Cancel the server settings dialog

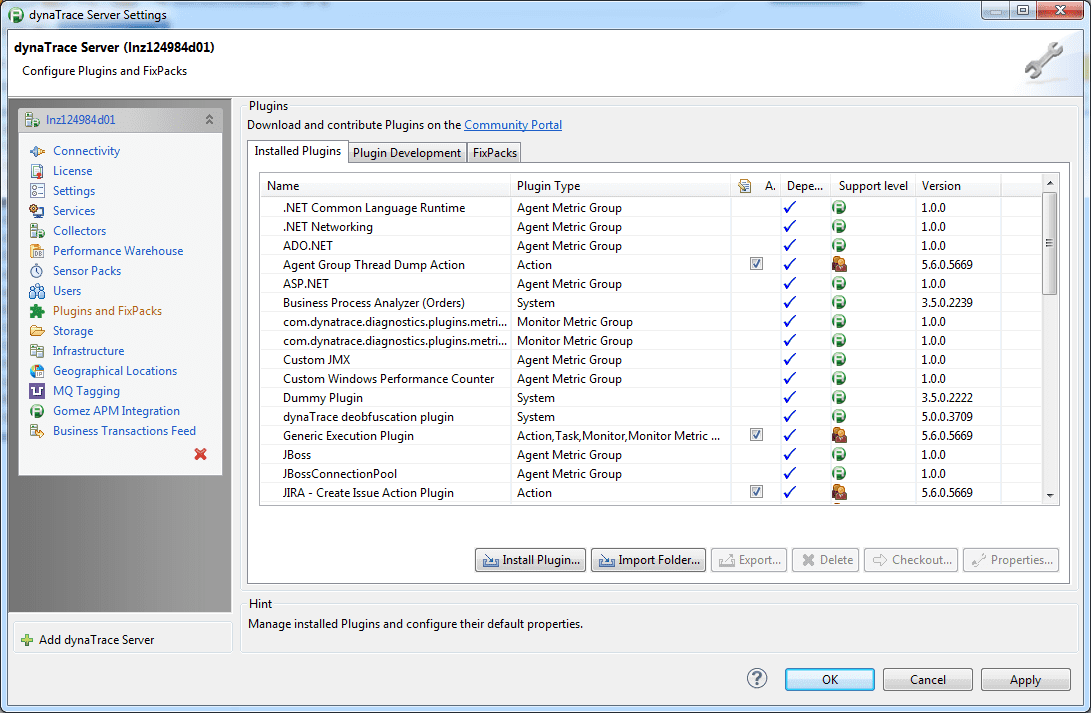[927, 680]
